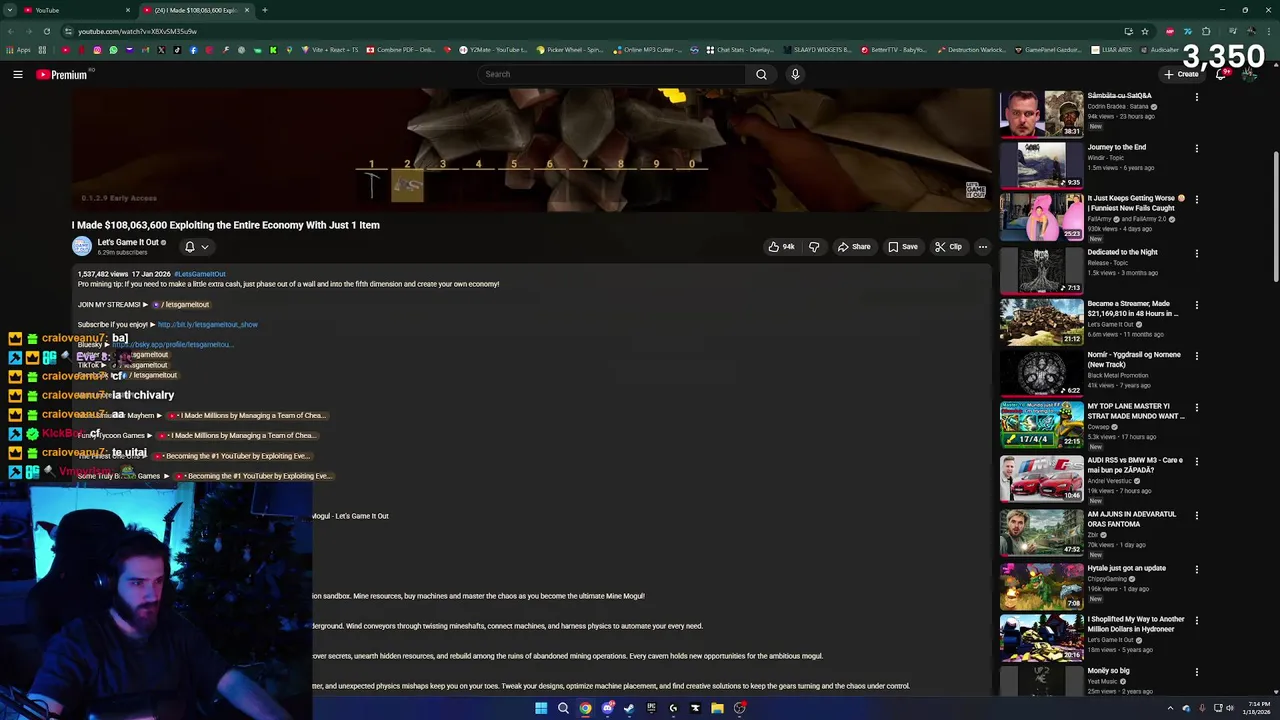The height and width of the screenshot is (720, 1280).
Task: Open options for Hytale just got an update
Action: (1196, 570)
